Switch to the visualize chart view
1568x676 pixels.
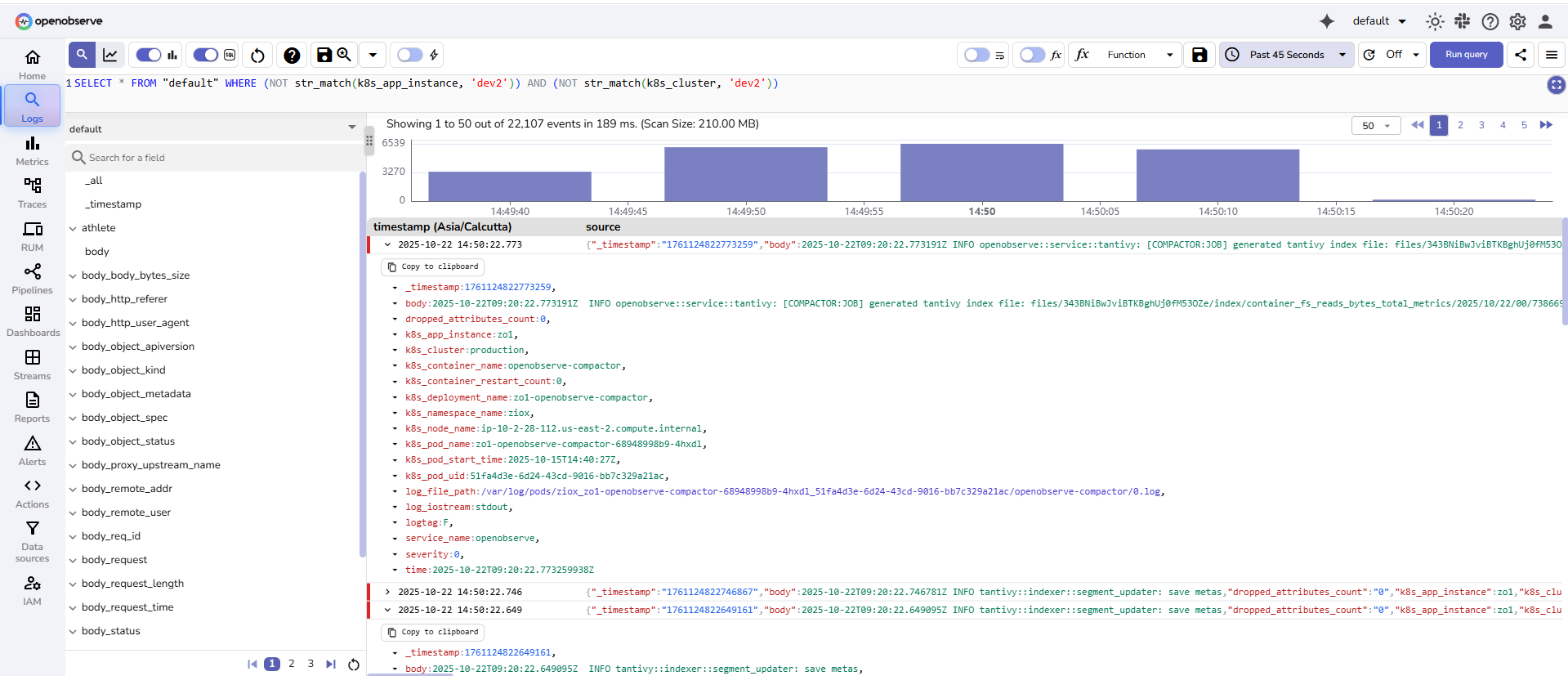[110, 55]
